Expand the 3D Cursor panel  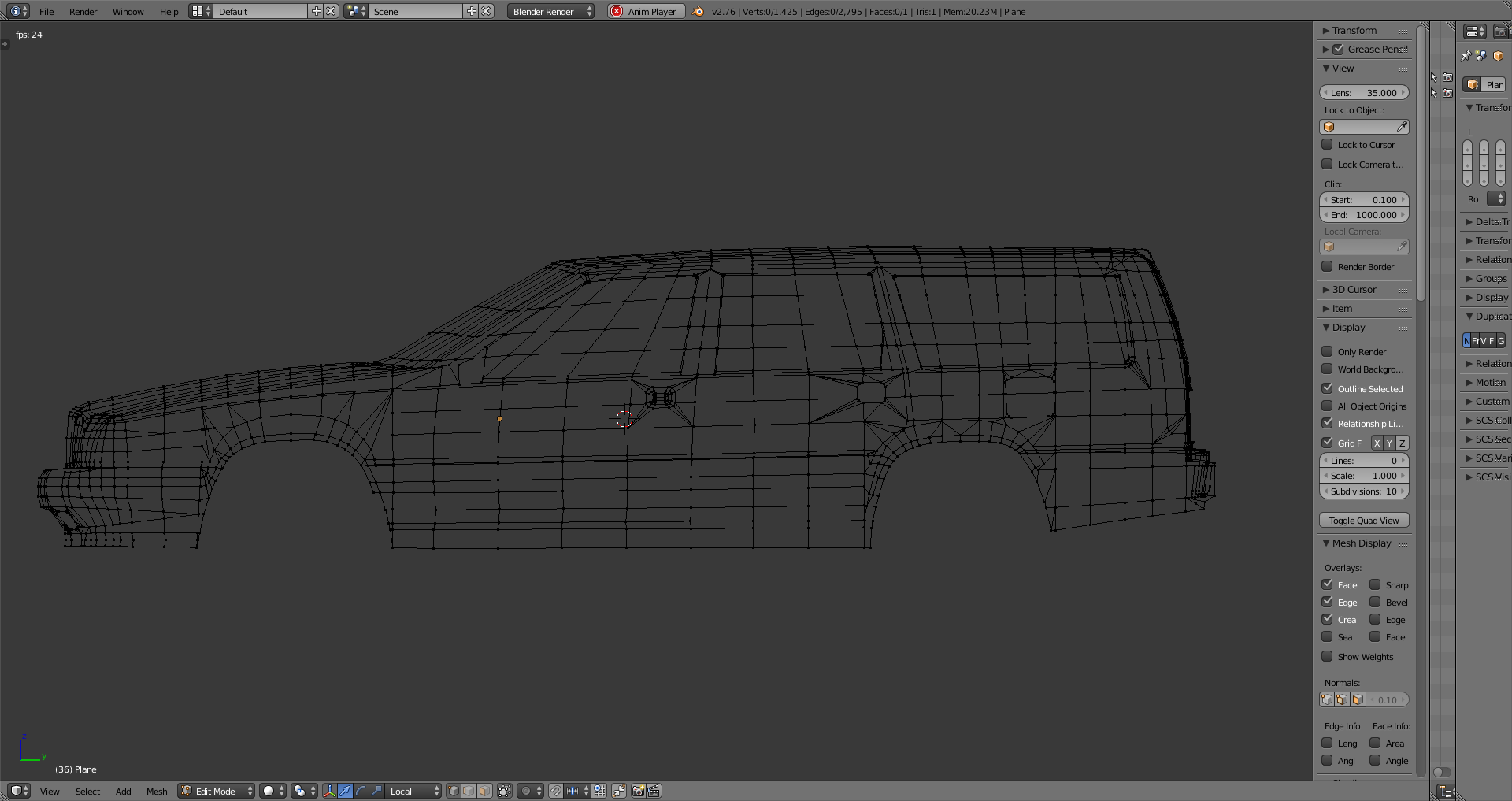point(1354,290)
